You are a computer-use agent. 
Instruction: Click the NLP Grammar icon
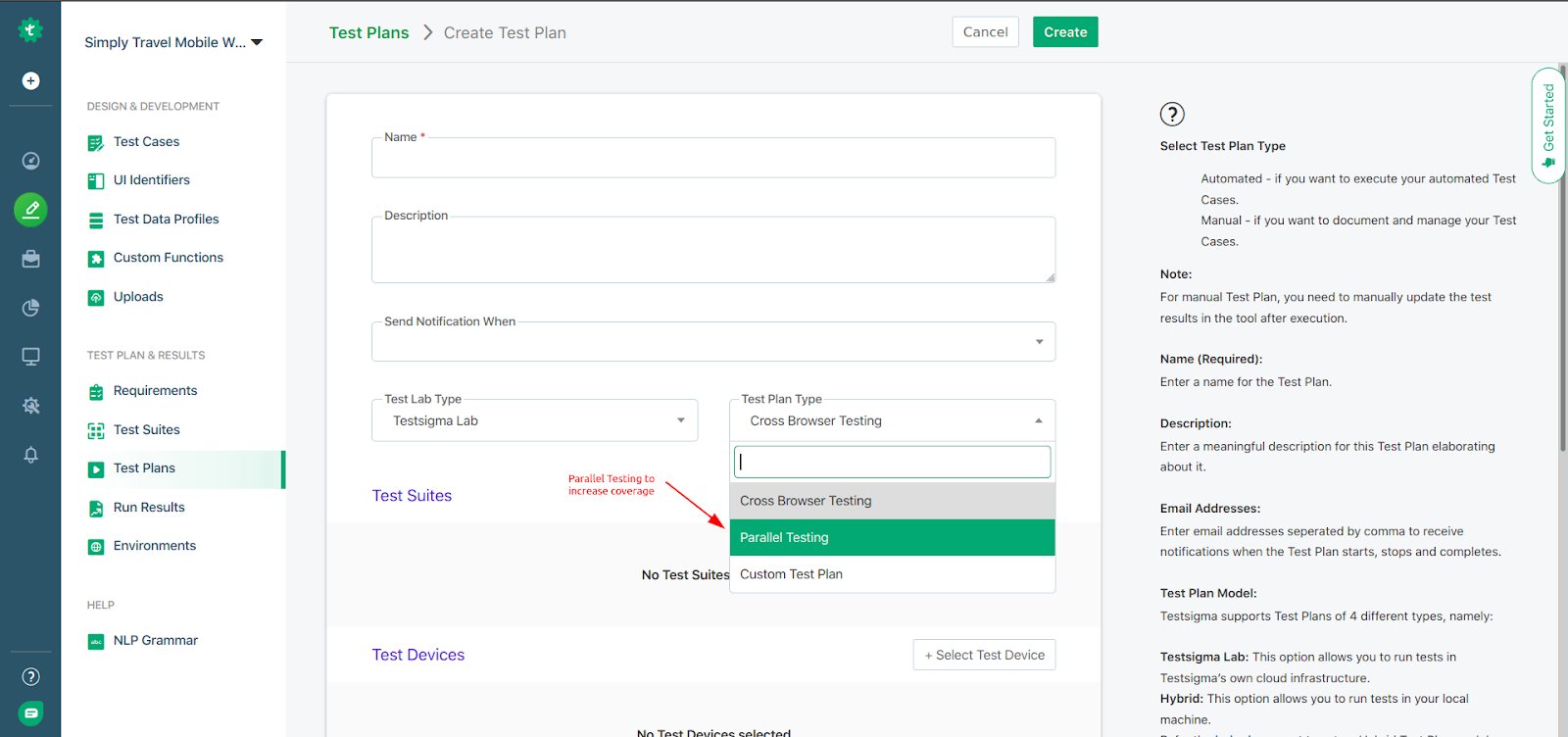pos(96,642)
